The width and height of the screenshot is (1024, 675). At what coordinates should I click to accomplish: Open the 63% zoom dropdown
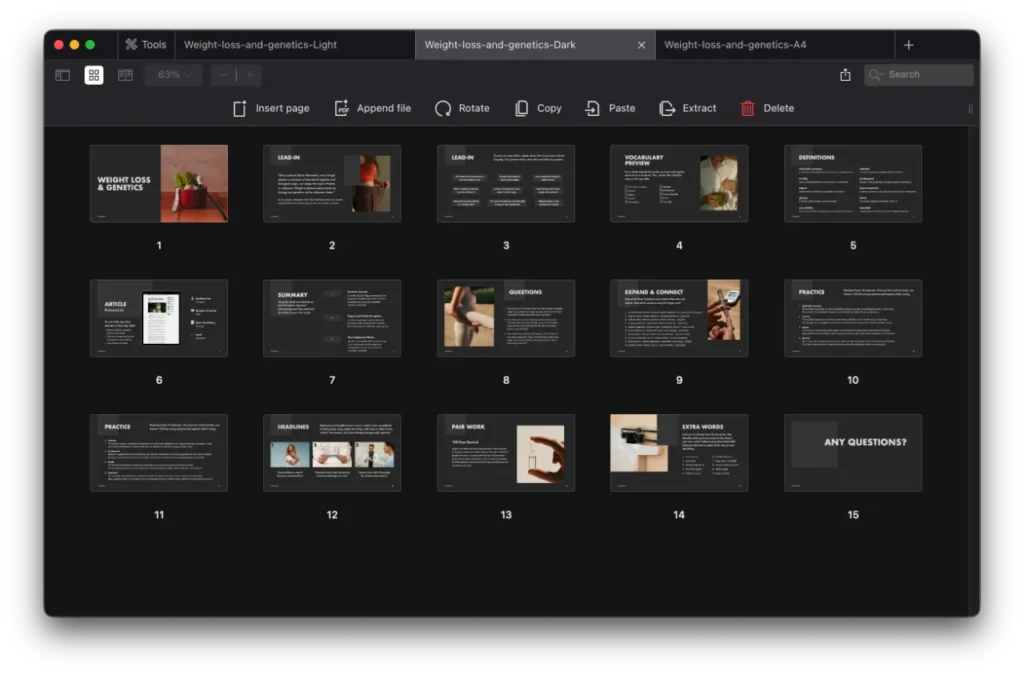pyautogui.click(x=174, y=75)
